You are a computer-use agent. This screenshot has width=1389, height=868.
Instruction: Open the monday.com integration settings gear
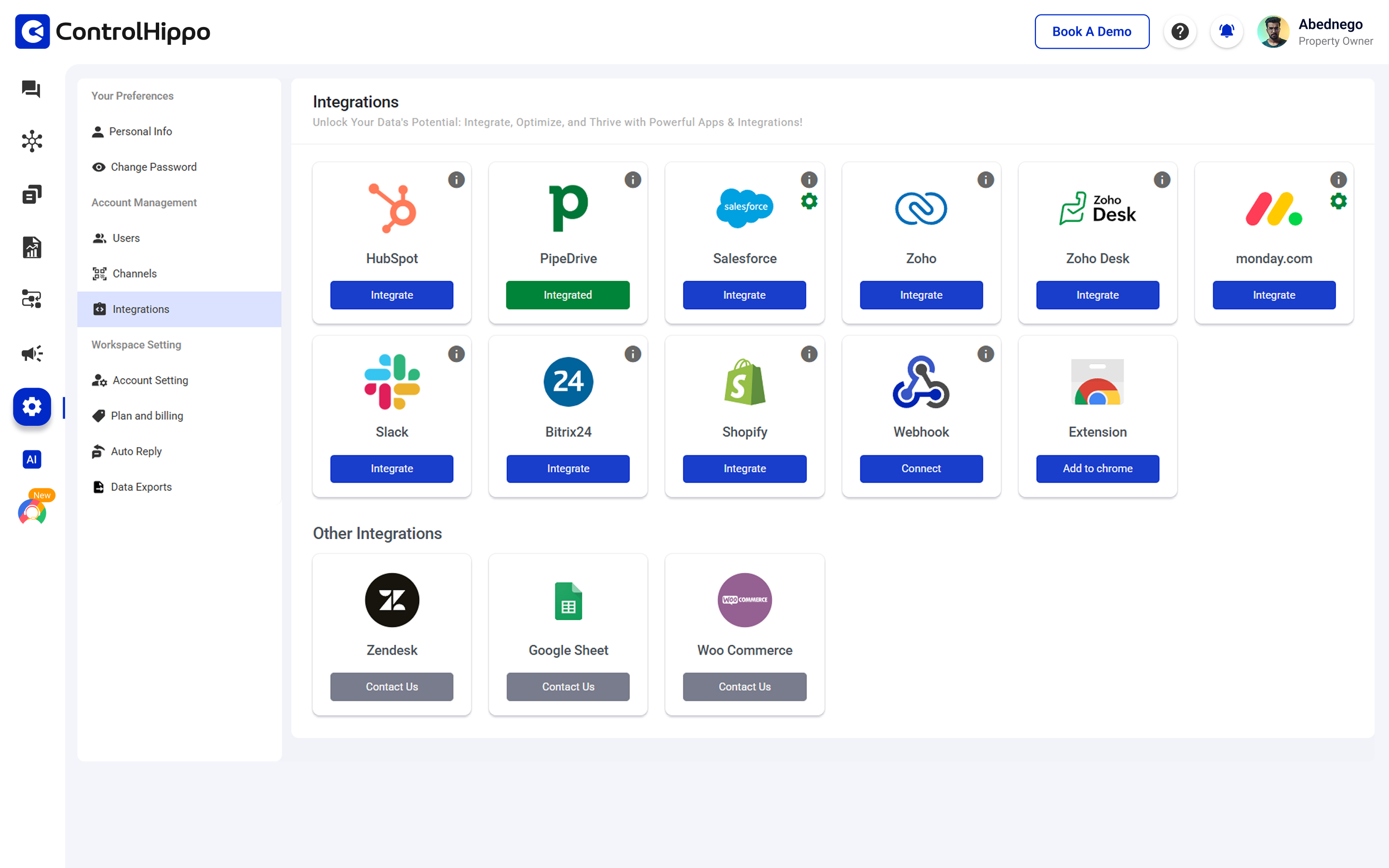1337,202
